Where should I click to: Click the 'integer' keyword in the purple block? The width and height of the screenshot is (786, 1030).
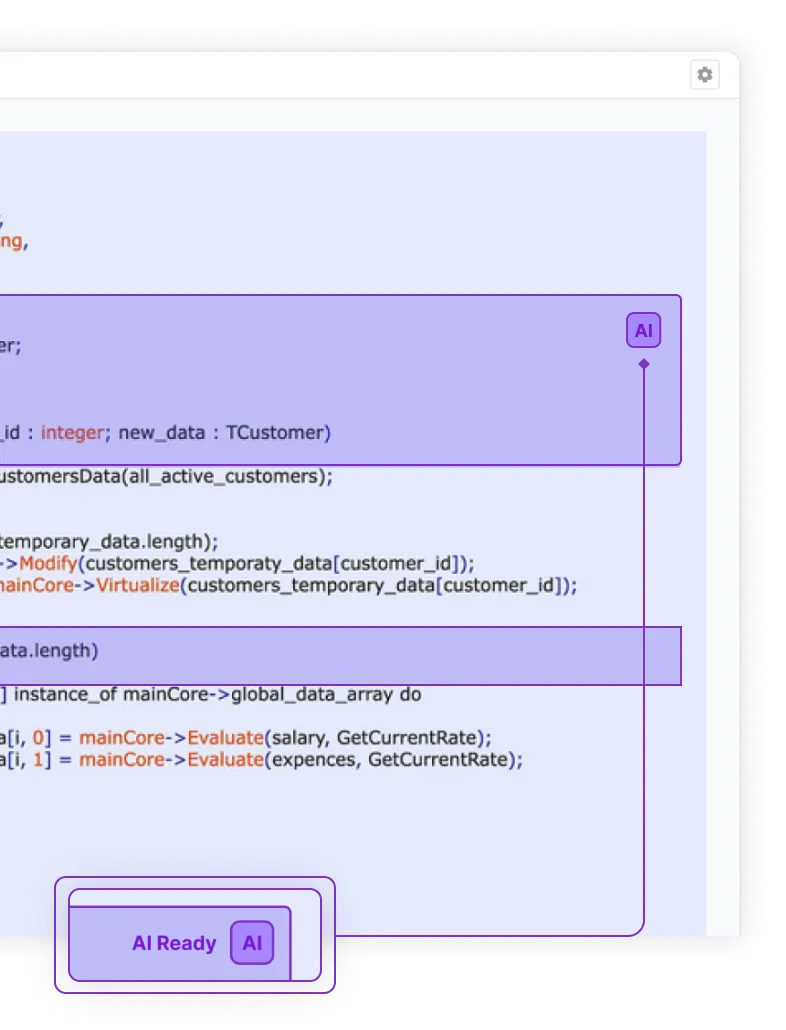coord(72,433)
